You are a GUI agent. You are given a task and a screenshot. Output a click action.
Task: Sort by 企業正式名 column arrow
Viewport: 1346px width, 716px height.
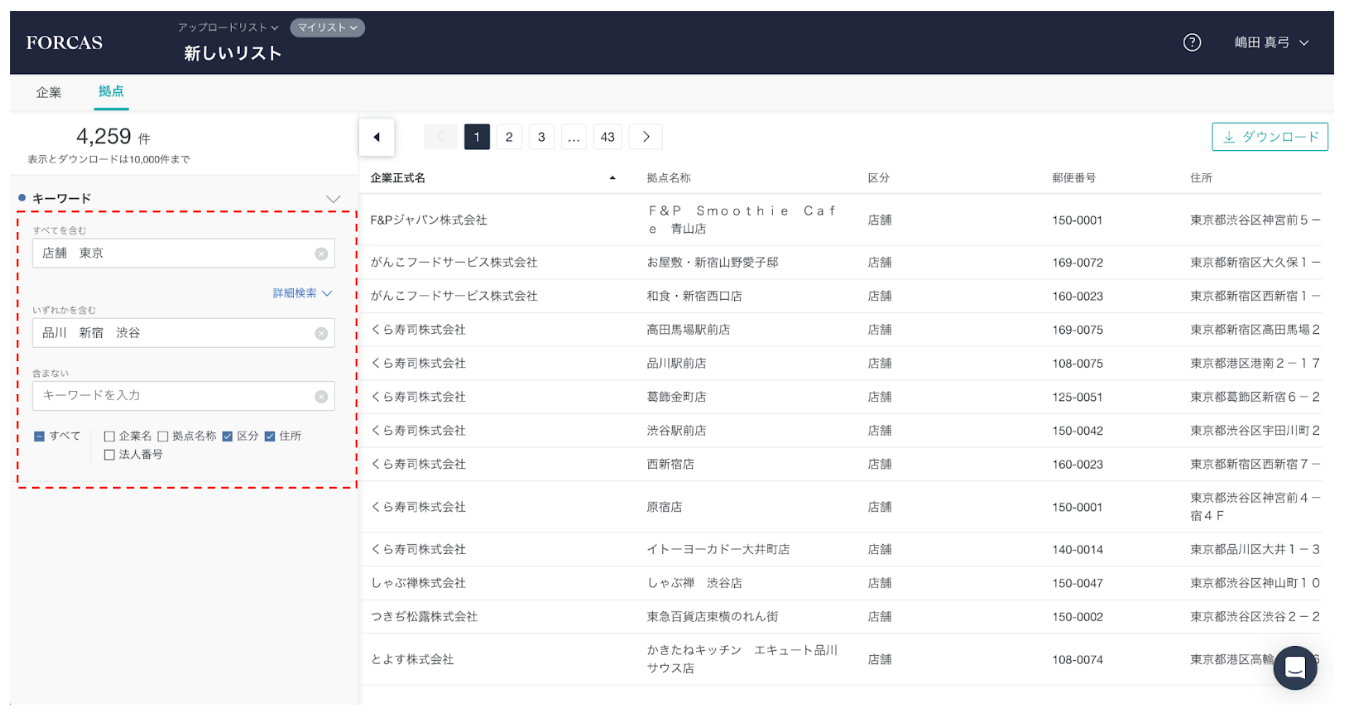(612, 178)
